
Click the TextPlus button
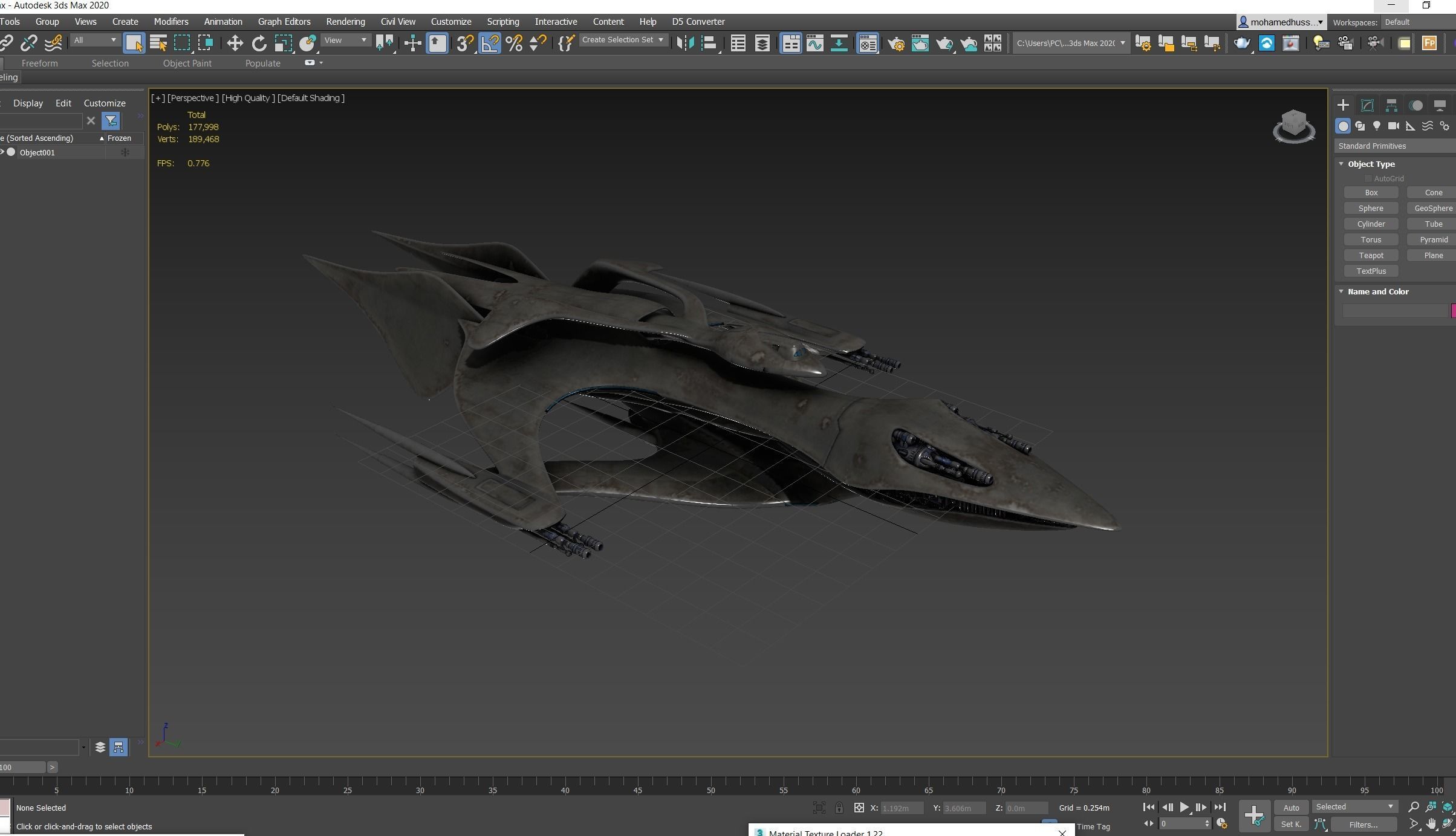point(1371,271)
